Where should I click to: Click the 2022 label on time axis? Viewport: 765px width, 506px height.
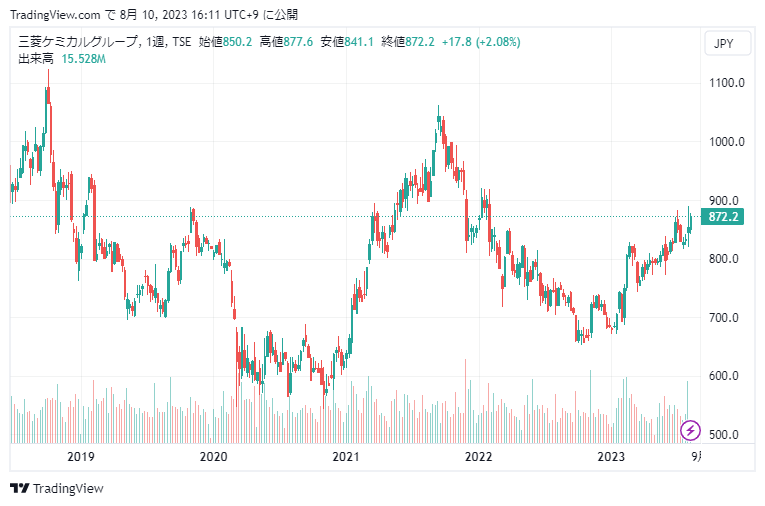pyautogui.click(x=479, y=457)
